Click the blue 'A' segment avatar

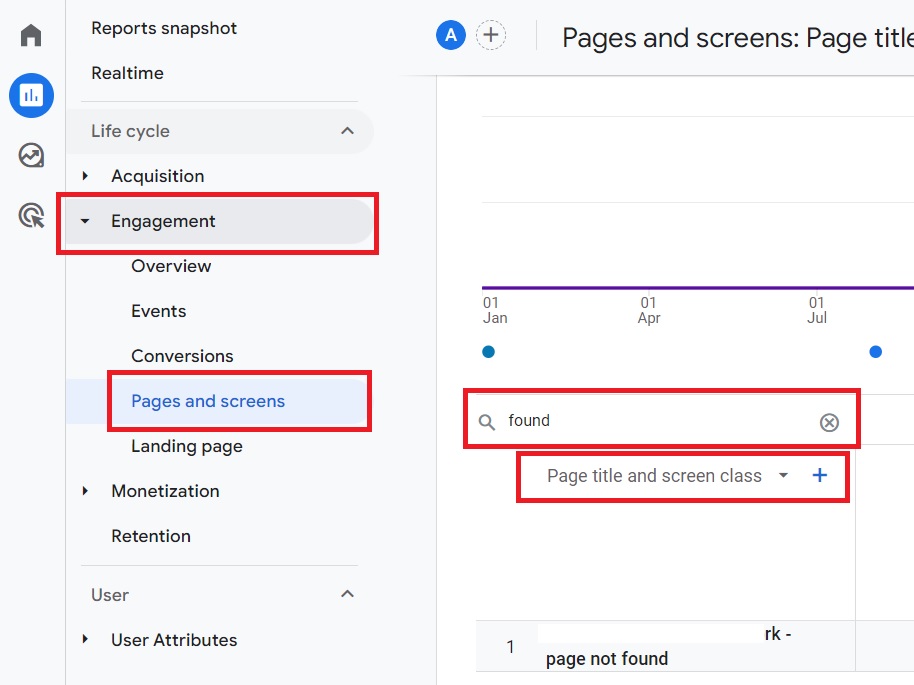451,35
